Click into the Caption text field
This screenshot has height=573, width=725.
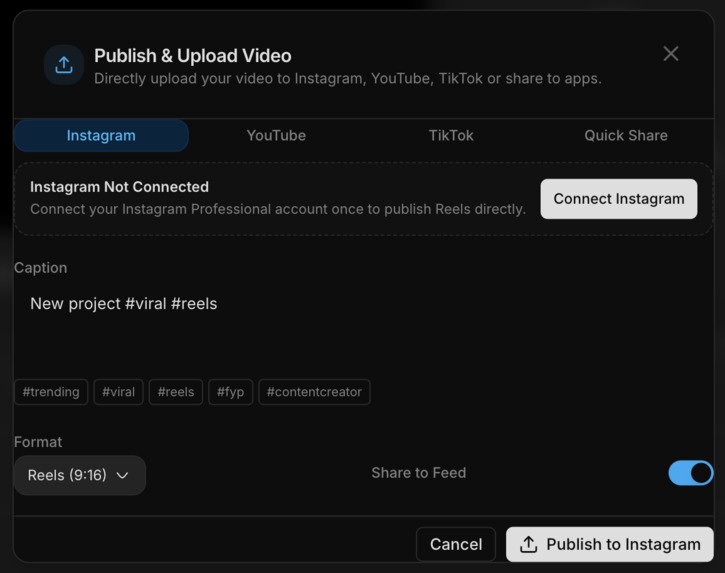363,326
